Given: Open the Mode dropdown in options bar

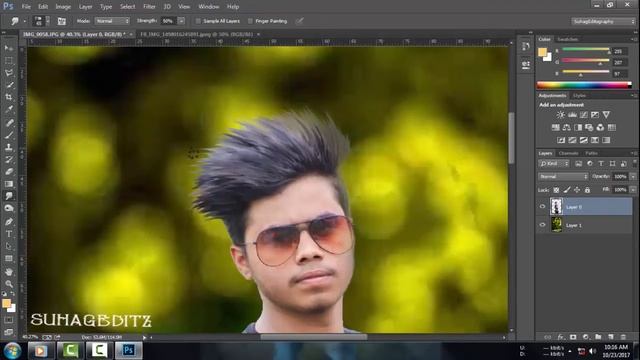Looking at the screenshot, I should 112,21.
